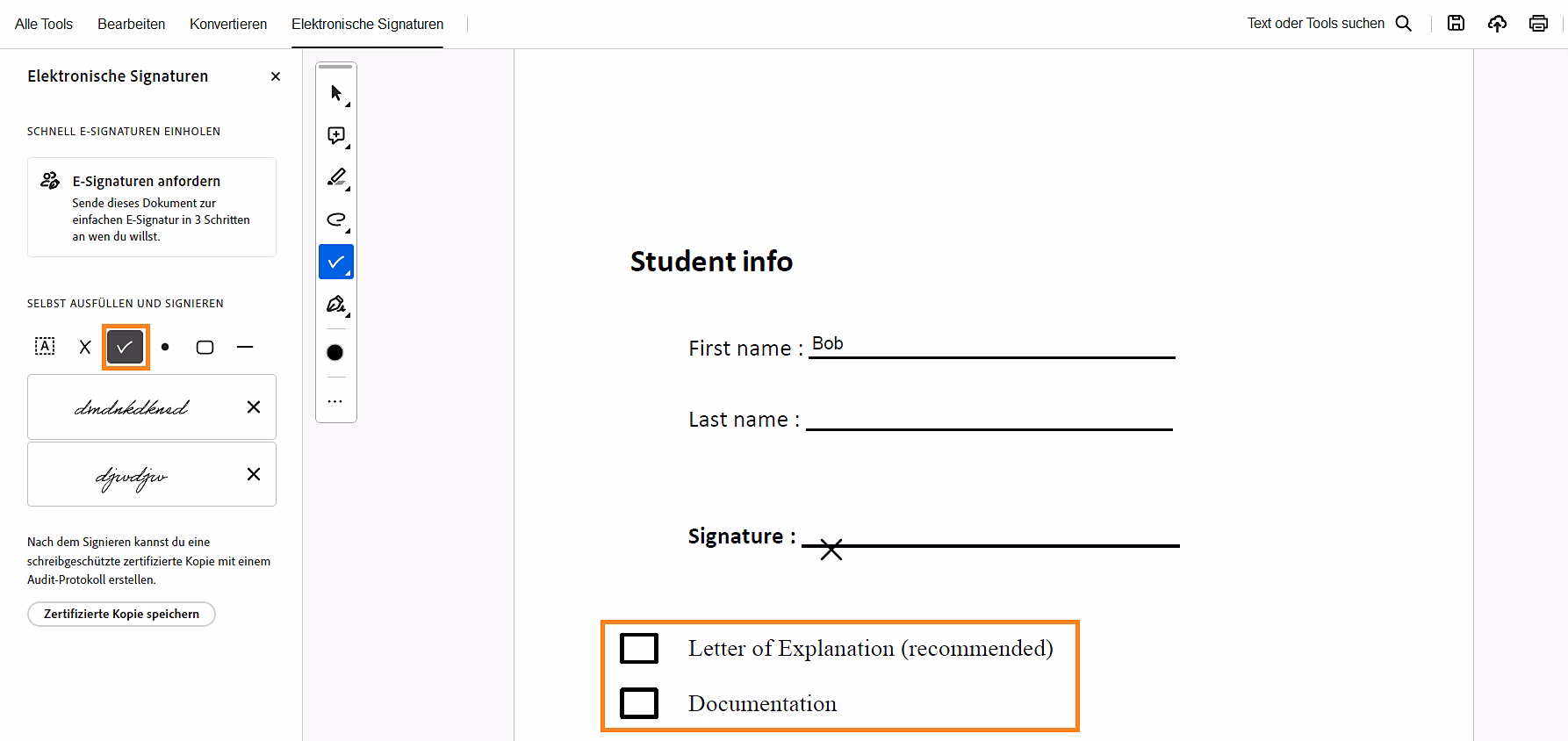Click Zertifizierte Kopie speichern button
1568x741 pixels.
point(121,614)
